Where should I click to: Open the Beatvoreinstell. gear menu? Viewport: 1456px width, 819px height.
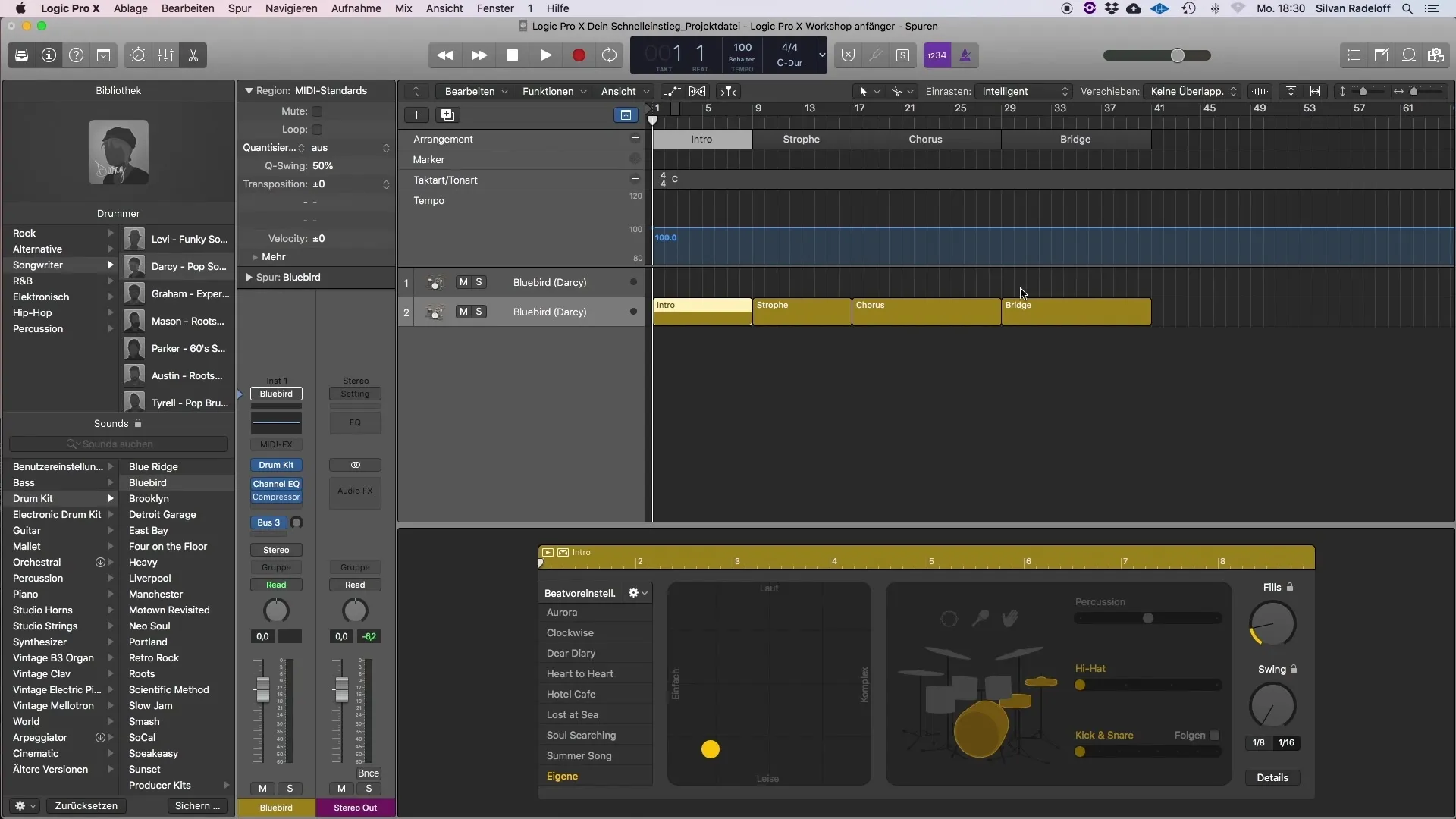[x=638, y=593]
